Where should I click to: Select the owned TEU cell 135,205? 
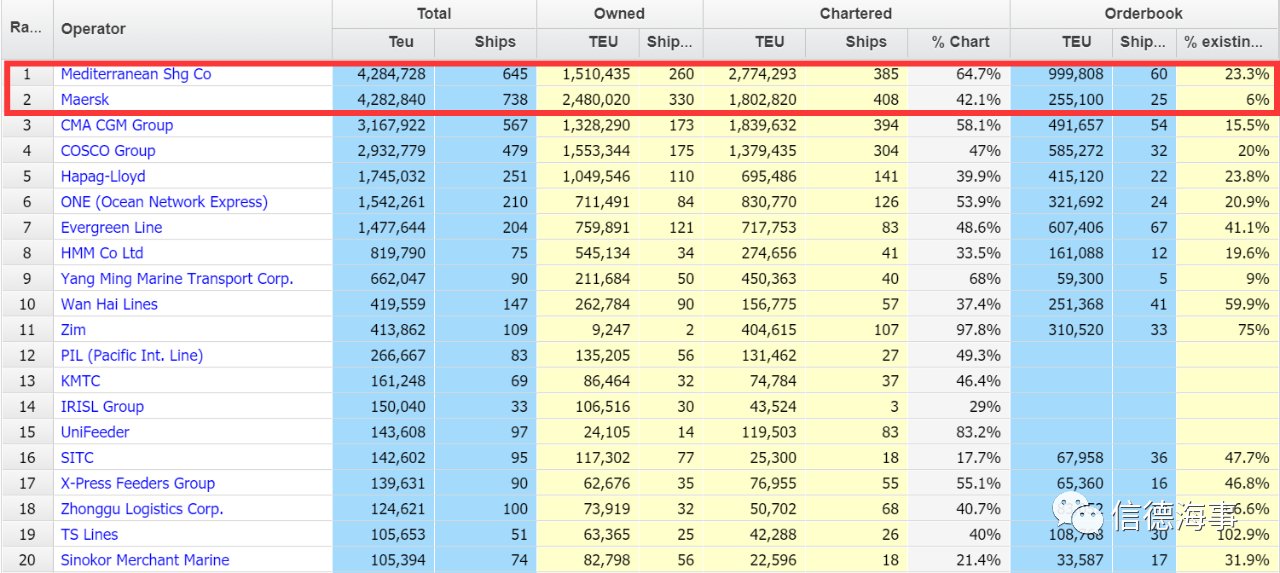(x=587, y=355)
